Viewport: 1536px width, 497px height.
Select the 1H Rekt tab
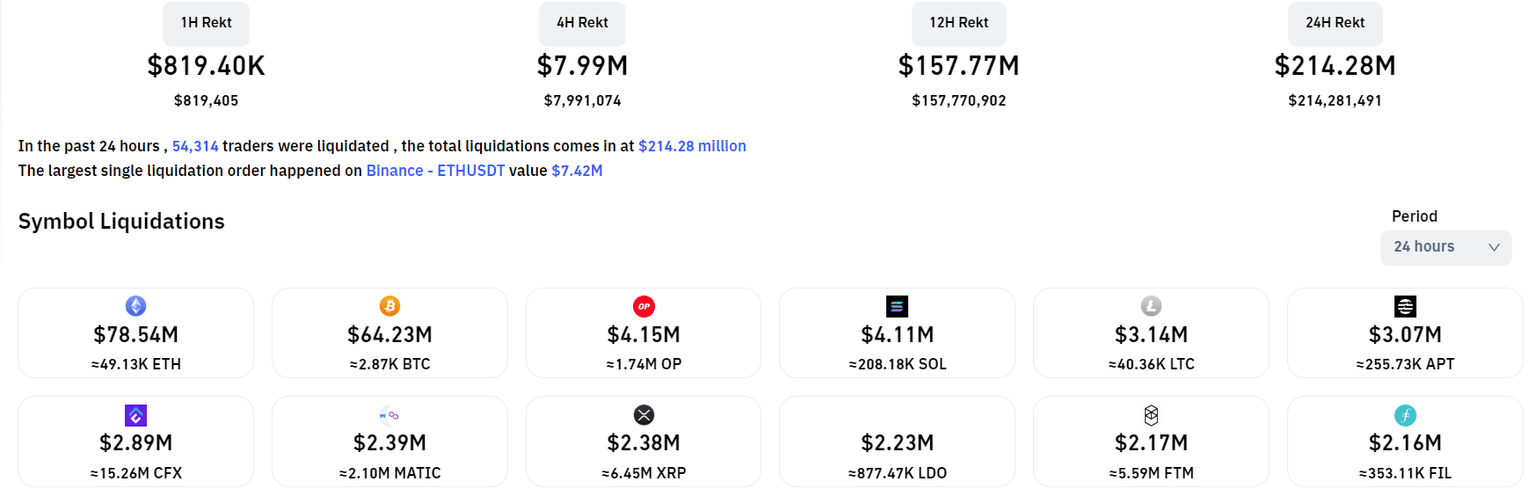coord(206,22)
